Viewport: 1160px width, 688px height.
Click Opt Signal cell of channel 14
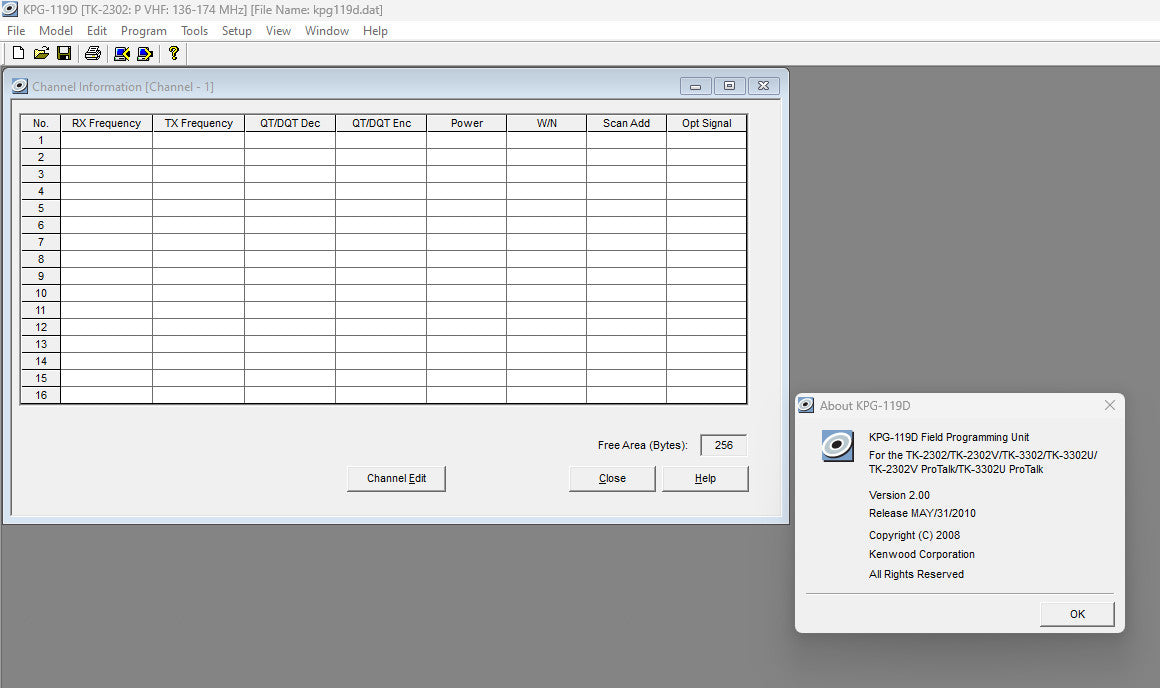[707, 361]
